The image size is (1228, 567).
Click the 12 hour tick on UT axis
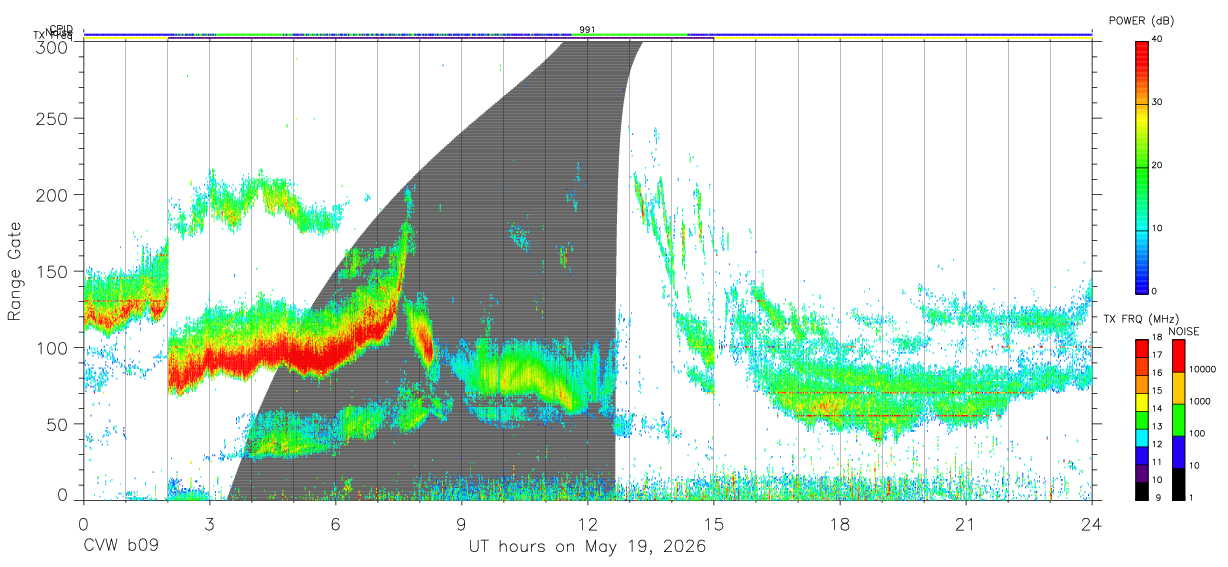click(587, 524)
